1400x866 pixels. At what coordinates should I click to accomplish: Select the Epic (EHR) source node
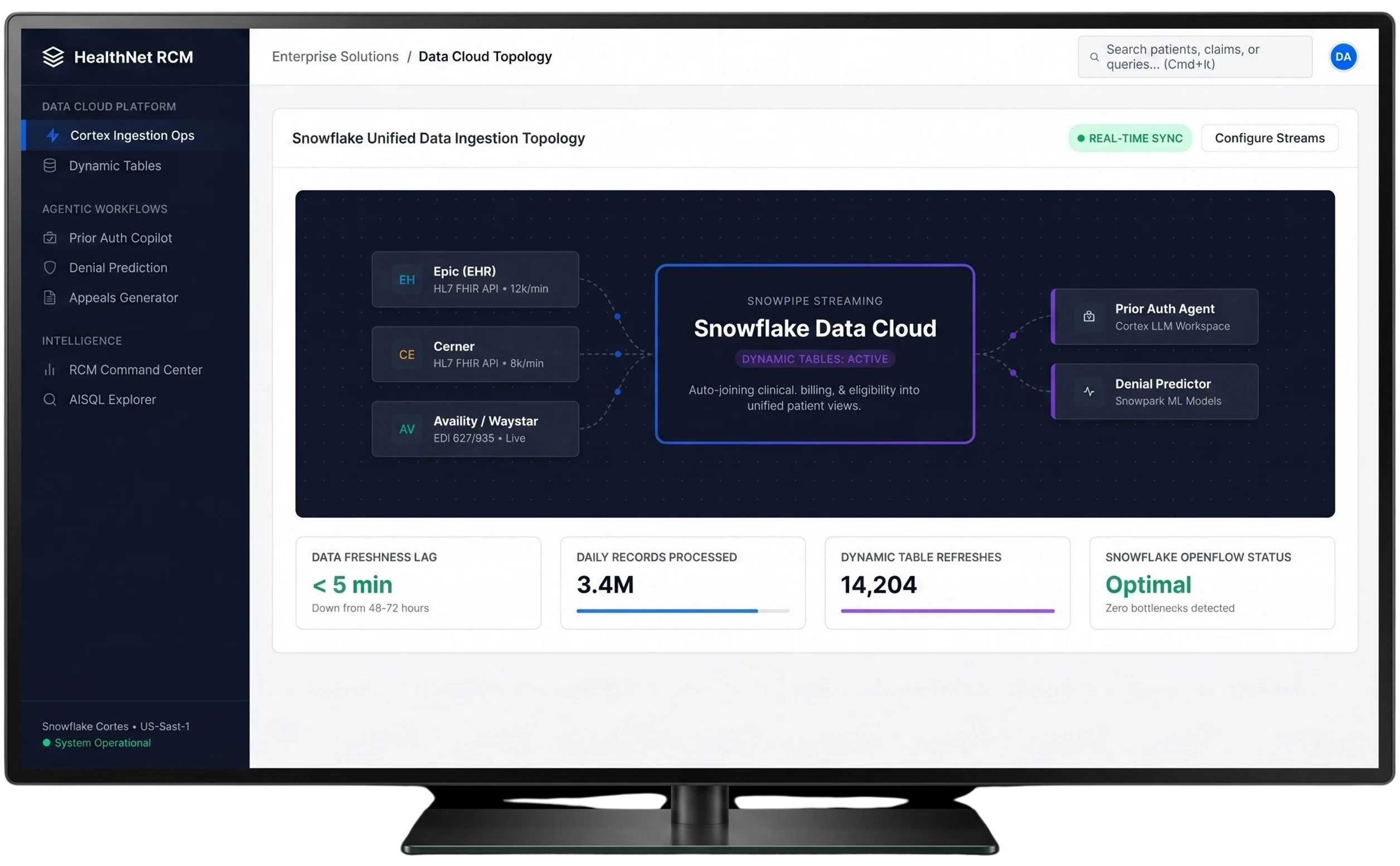(474, 279)
